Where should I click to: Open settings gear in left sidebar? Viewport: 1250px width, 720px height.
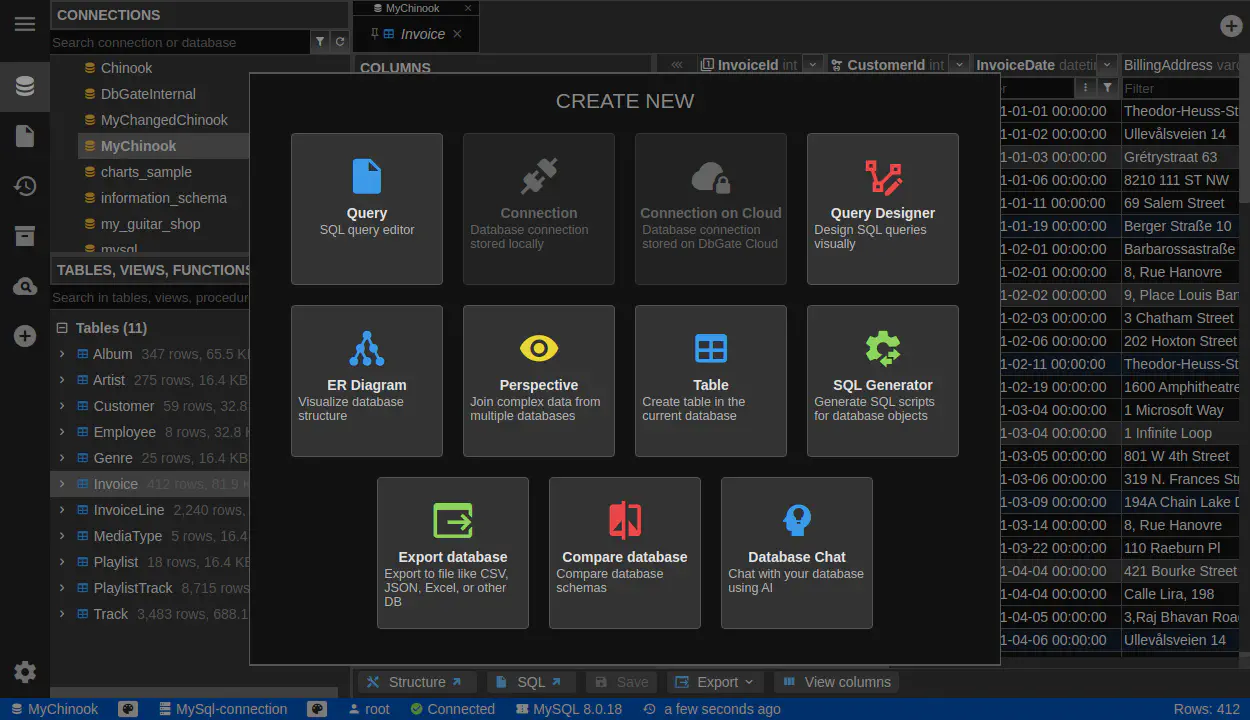point(25,672)
